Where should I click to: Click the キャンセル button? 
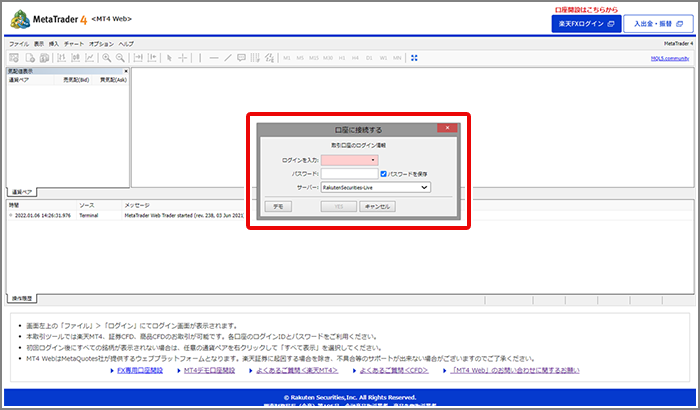click(x=377, y=206)
